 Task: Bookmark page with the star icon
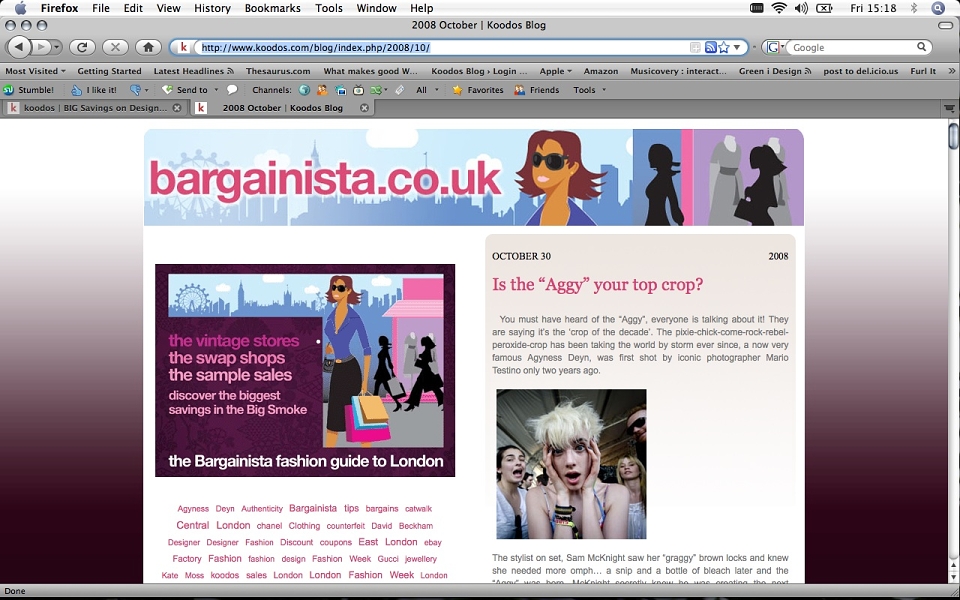pyautogui.click(x=724, y=48)
